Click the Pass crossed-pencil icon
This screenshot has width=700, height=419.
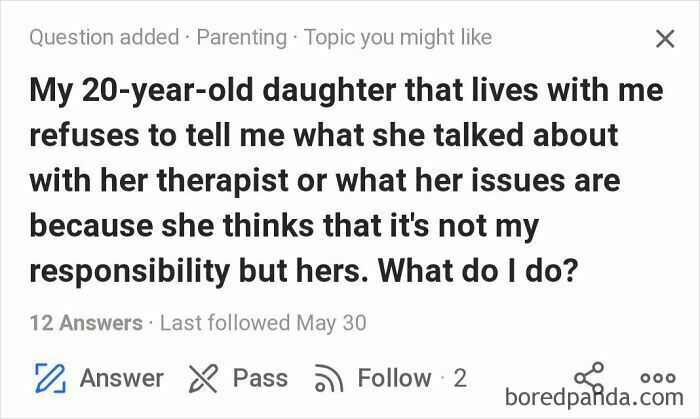[204, 378]
